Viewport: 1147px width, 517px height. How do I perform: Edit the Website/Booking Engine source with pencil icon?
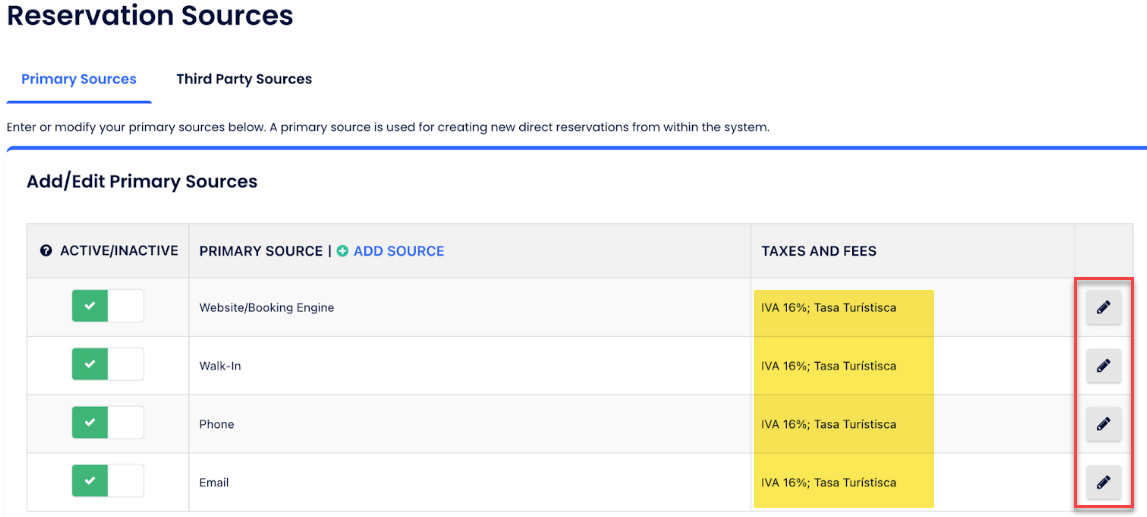point(1103,308)
